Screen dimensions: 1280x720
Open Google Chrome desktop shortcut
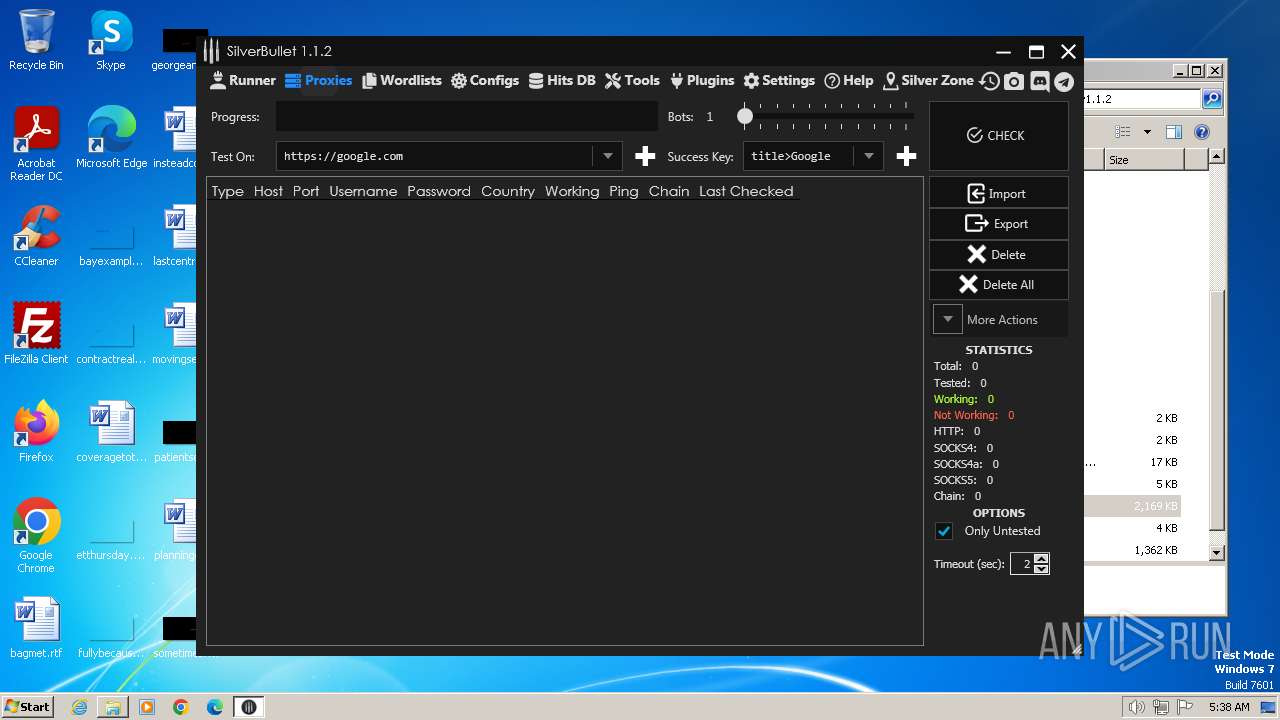click(36, 536)
